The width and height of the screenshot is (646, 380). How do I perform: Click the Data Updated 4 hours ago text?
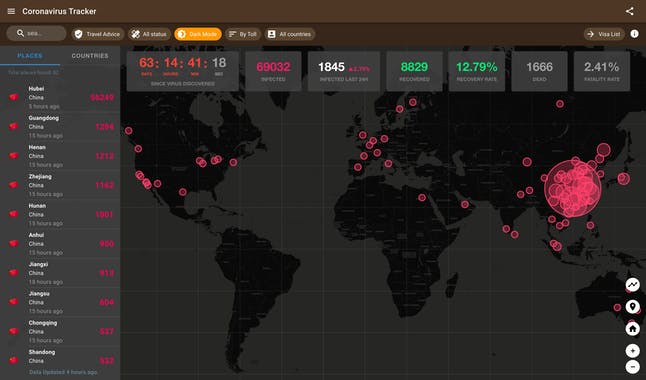coord(63,372)
